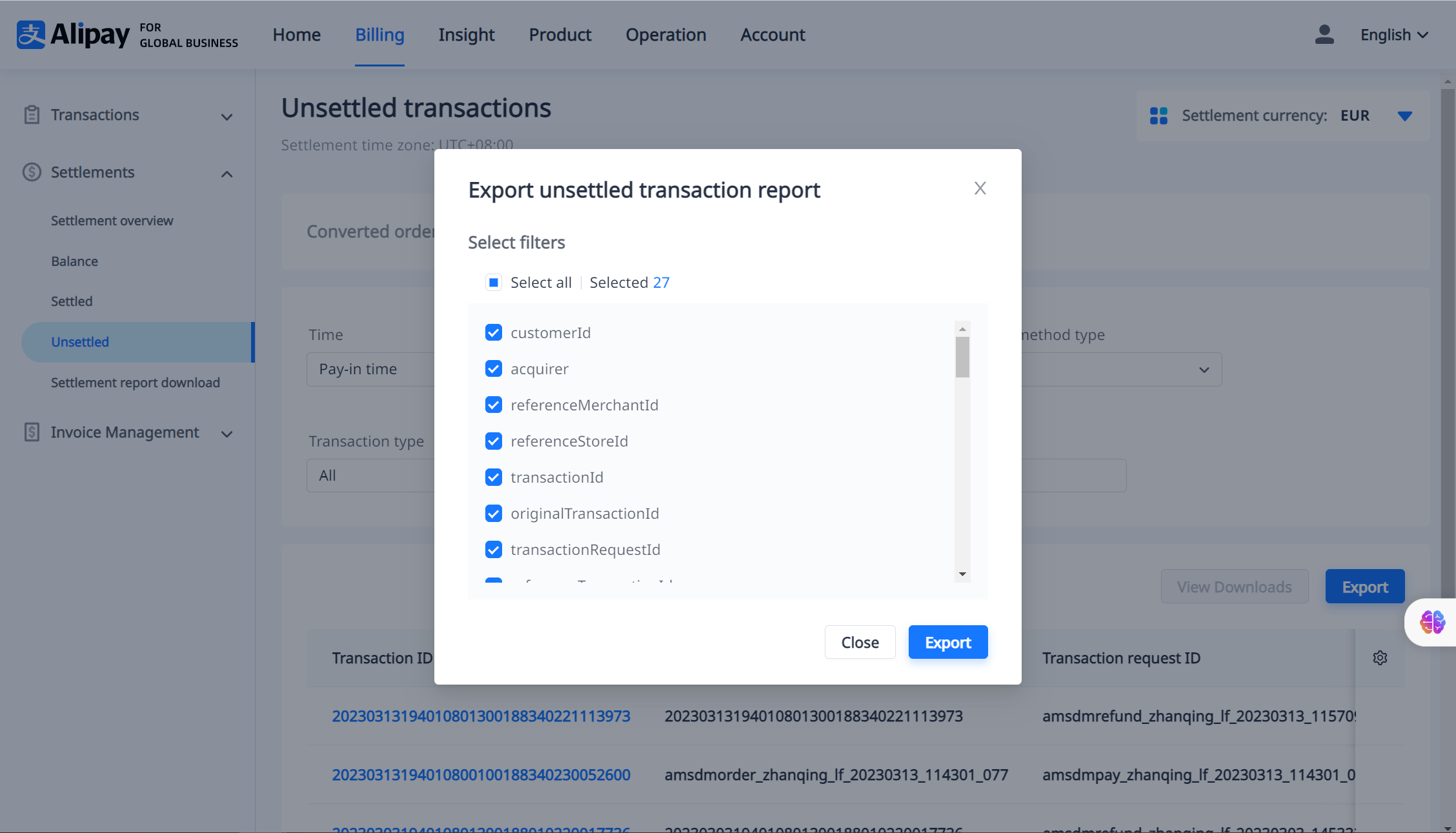The width and height of the screenshot is (1456, 833).
Task: Uncheck the customerId filter
Action: tap(494, 333)
